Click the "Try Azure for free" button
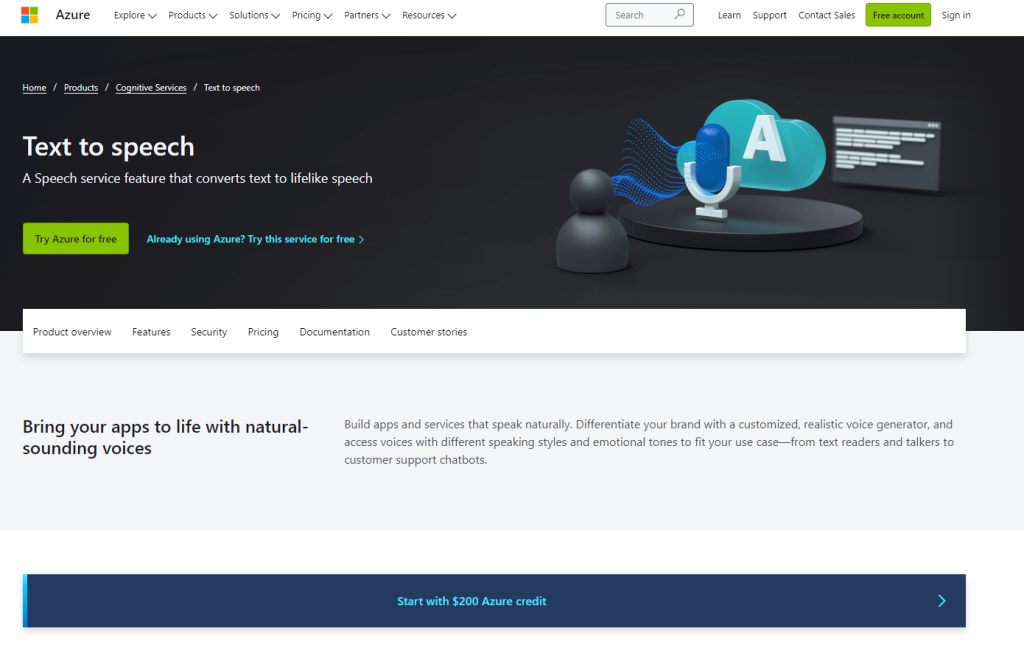 (x=75, y=238)
